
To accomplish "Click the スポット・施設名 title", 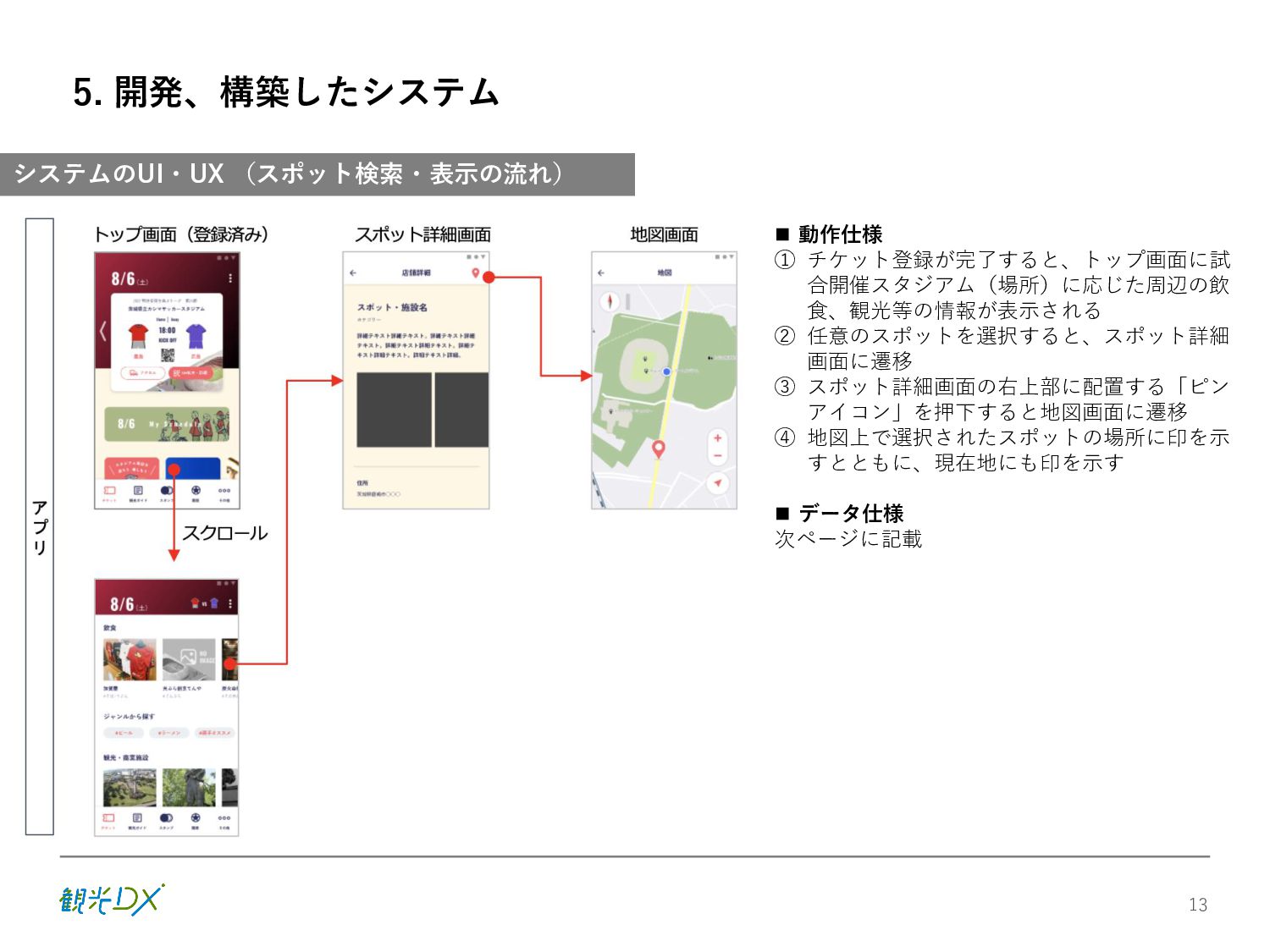I will point(392,307).
